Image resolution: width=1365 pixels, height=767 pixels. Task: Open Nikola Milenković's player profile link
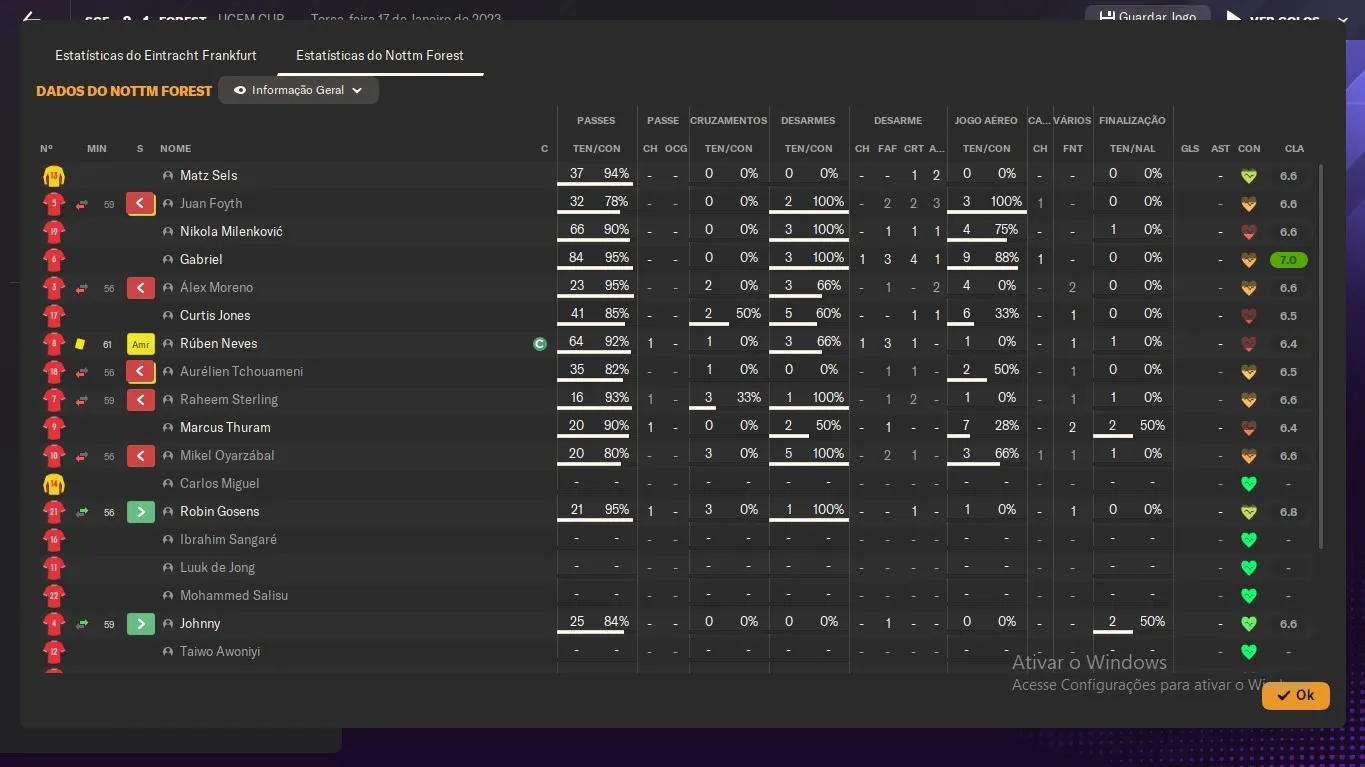coord(231,232)
